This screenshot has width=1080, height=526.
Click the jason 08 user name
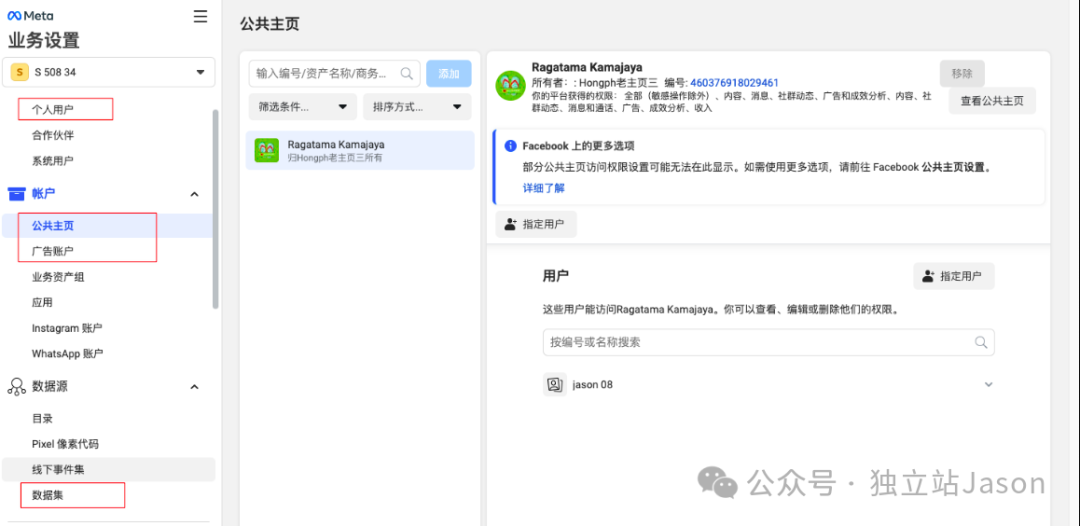coord(592,385)
